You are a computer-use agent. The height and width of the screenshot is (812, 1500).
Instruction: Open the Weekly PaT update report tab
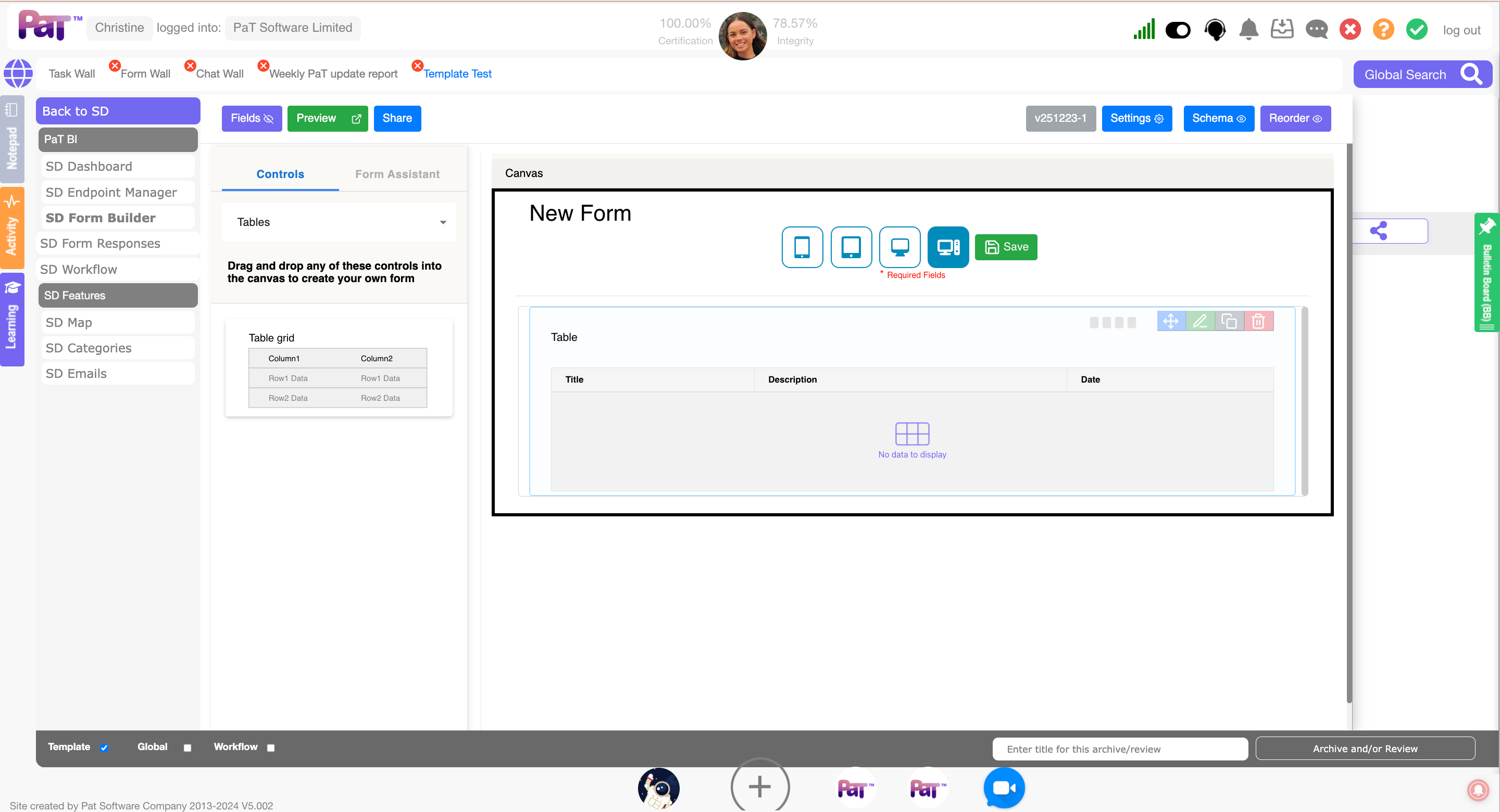[x=333, y=74]
